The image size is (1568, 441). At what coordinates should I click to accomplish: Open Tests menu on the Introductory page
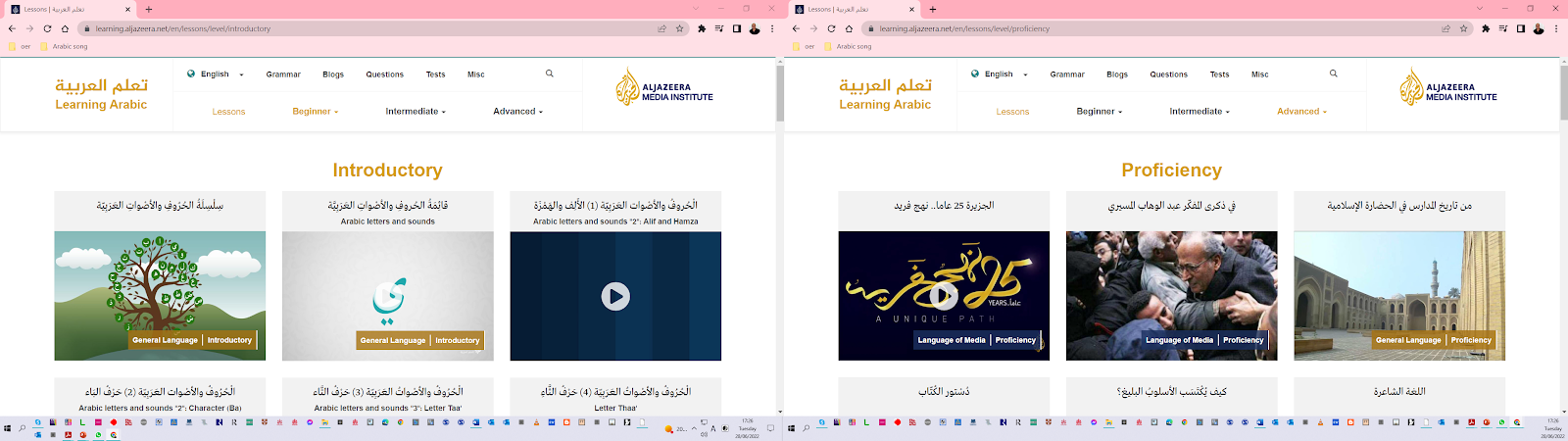pyautogui.click(x=436, y=74)
